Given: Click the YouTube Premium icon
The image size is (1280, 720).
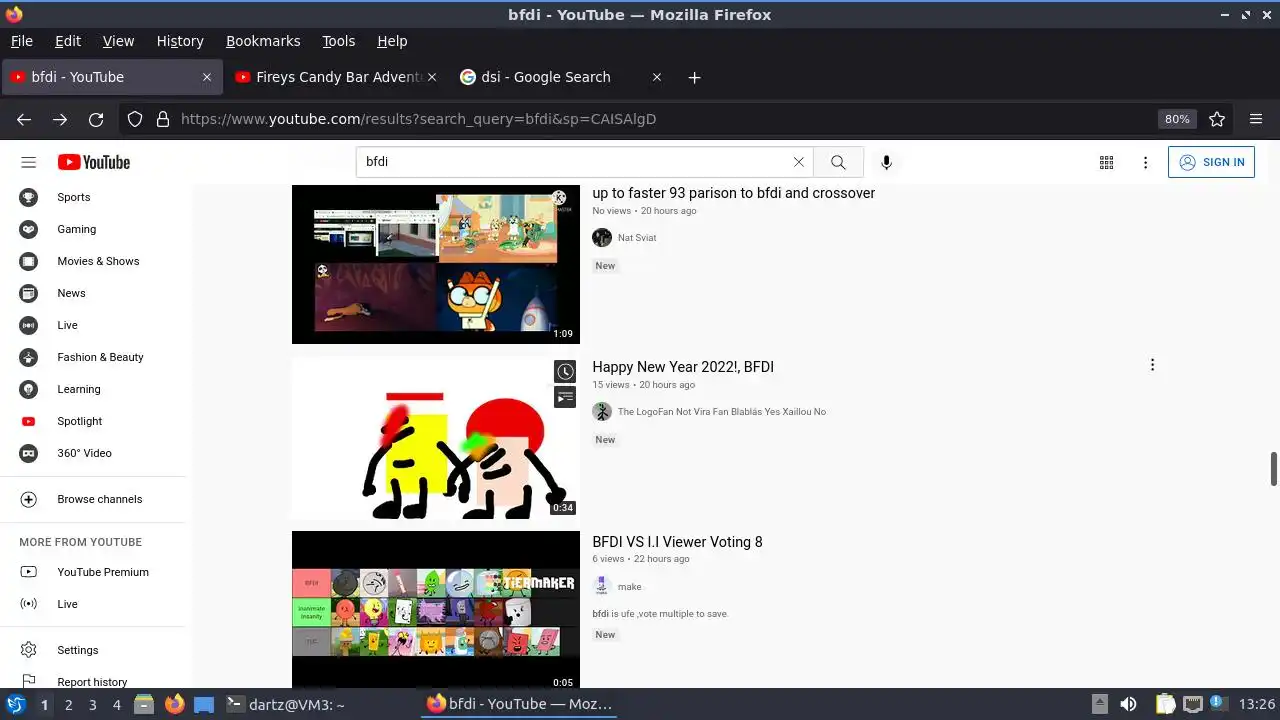Looking at the screenshot, I should [x=29, y=572].
